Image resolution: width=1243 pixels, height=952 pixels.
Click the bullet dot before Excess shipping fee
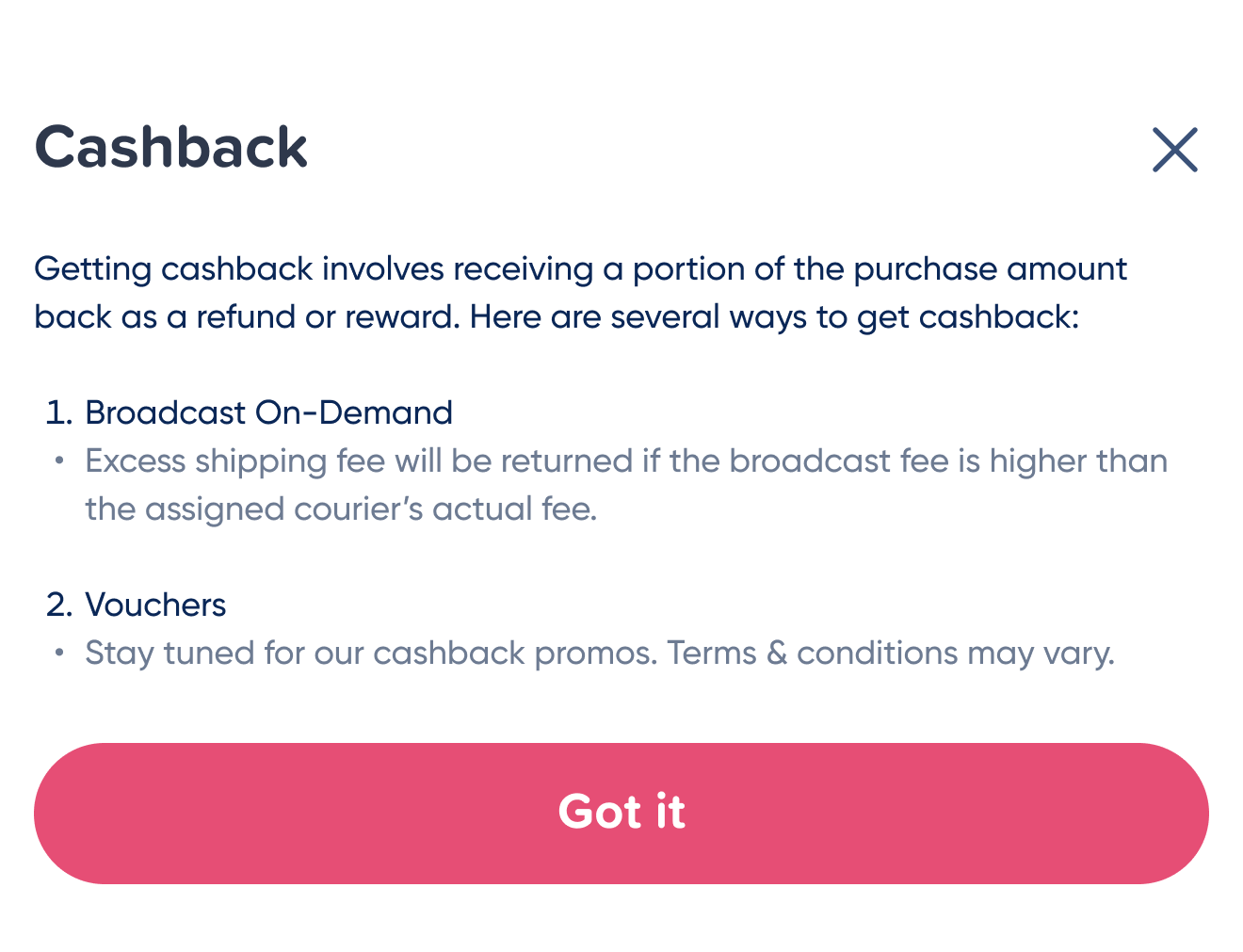(x=59, y=460)
